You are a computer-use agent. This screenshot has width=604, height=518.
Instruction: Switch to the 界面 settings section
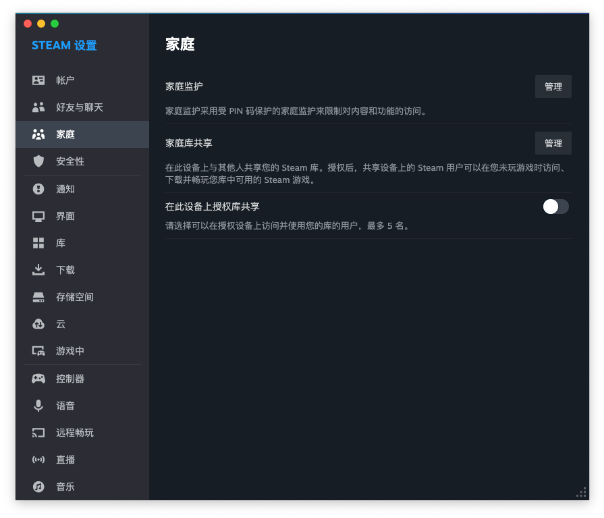click(82, 216)
